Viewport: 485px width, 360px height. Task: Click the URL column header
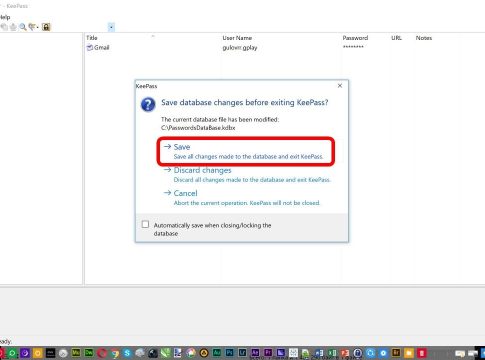396,38
